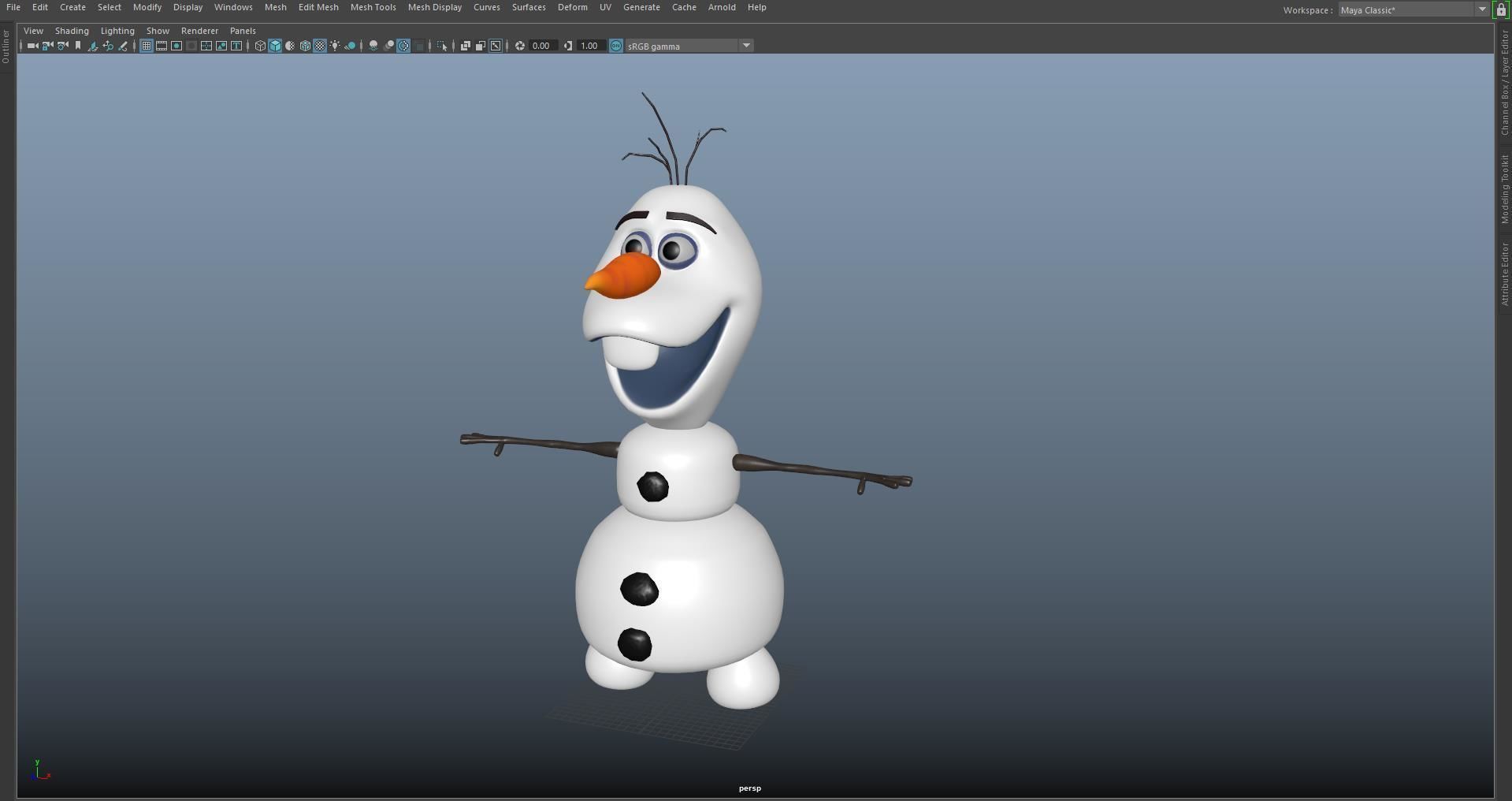Toggle the Safe Action display
1512x801 pixels.
(221, 46)
